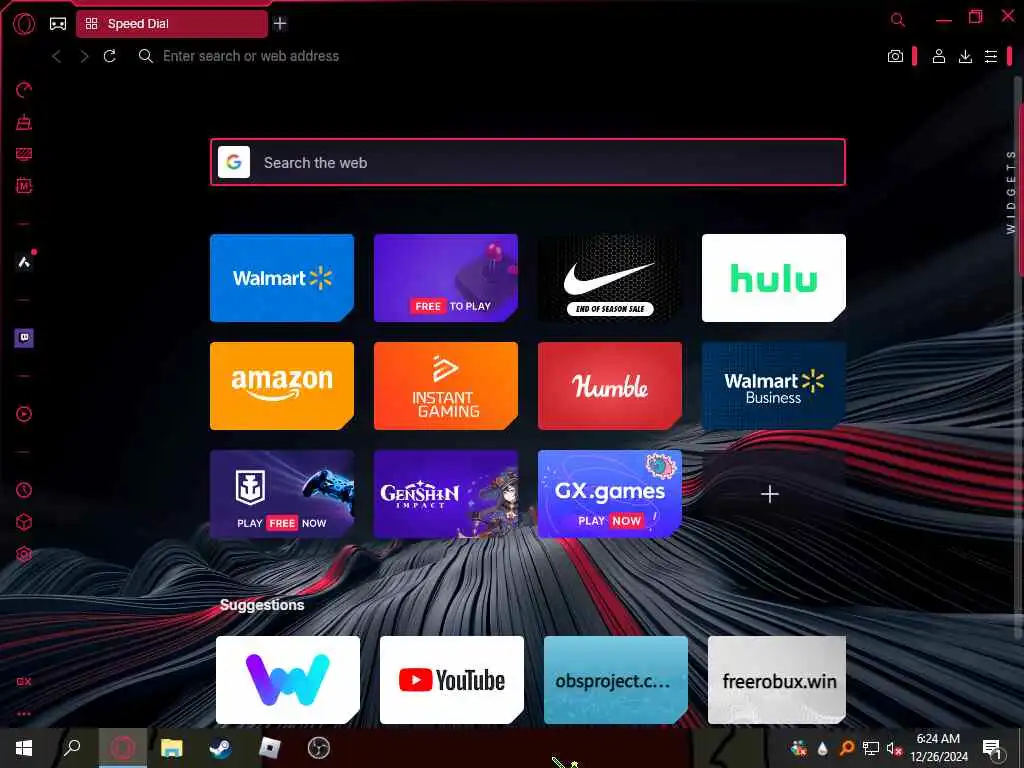The height and width of the screenshot is (768, 1024).
Task: Open the Walmart Business tile
Action: coord(774,386)
